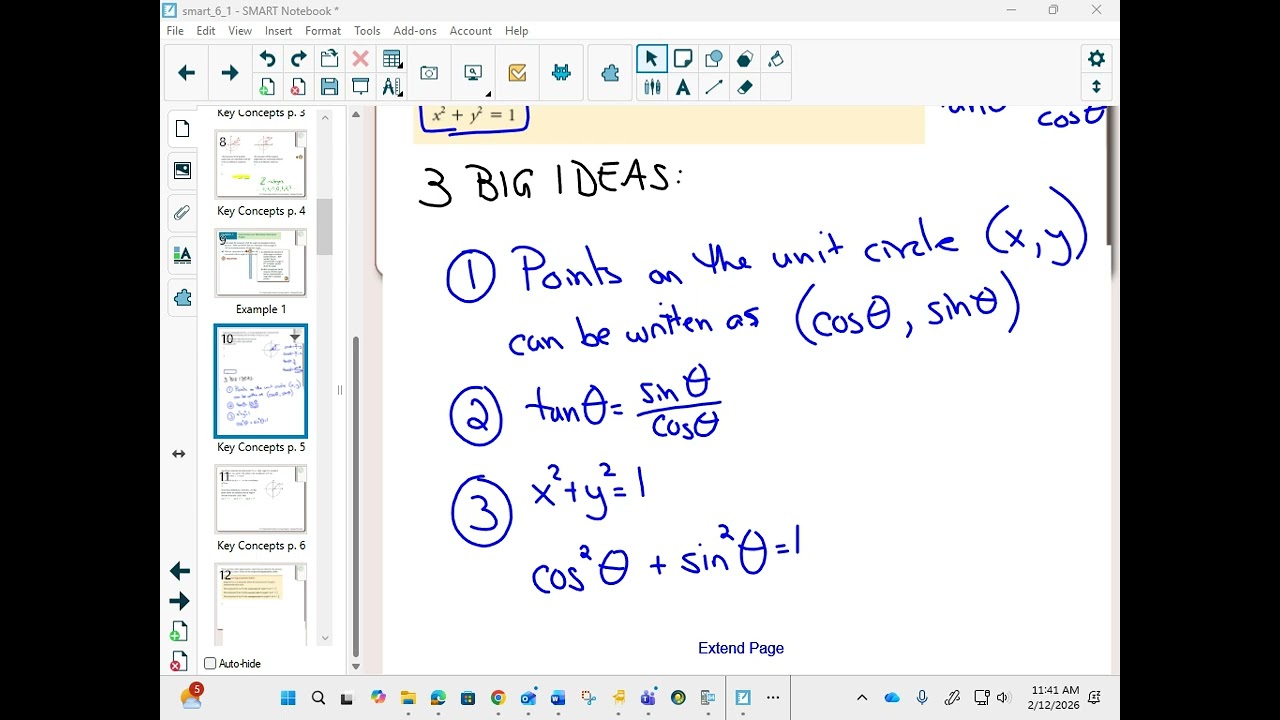This screenshot has width=1280, height=720.
Task: Open Word from taskbar
Action: pos(558,698)
